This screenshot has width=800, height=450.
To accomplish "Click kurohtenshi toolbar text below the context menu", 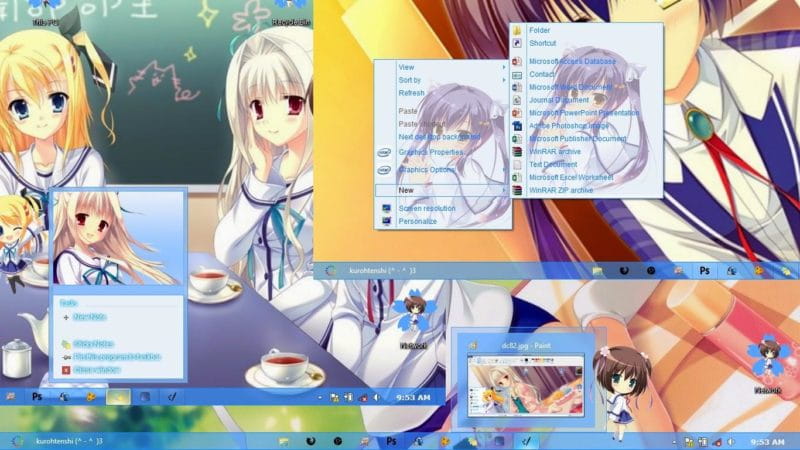I will pyautogui.click(x=382, y=270).
